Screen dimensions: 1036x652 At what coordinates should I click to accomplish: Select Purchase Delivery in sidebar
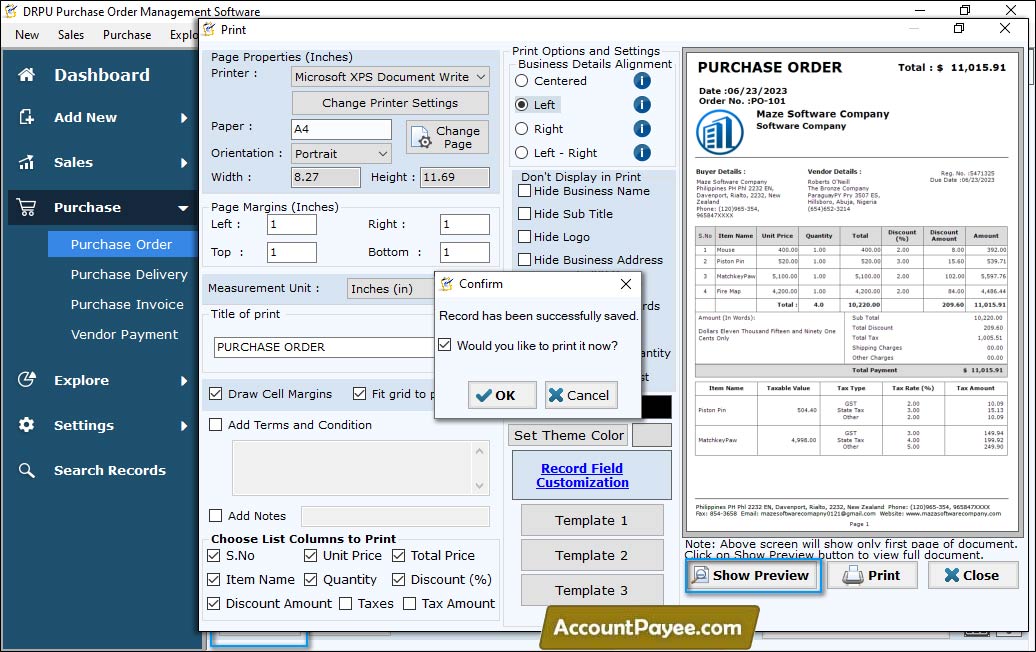[129, 274]
